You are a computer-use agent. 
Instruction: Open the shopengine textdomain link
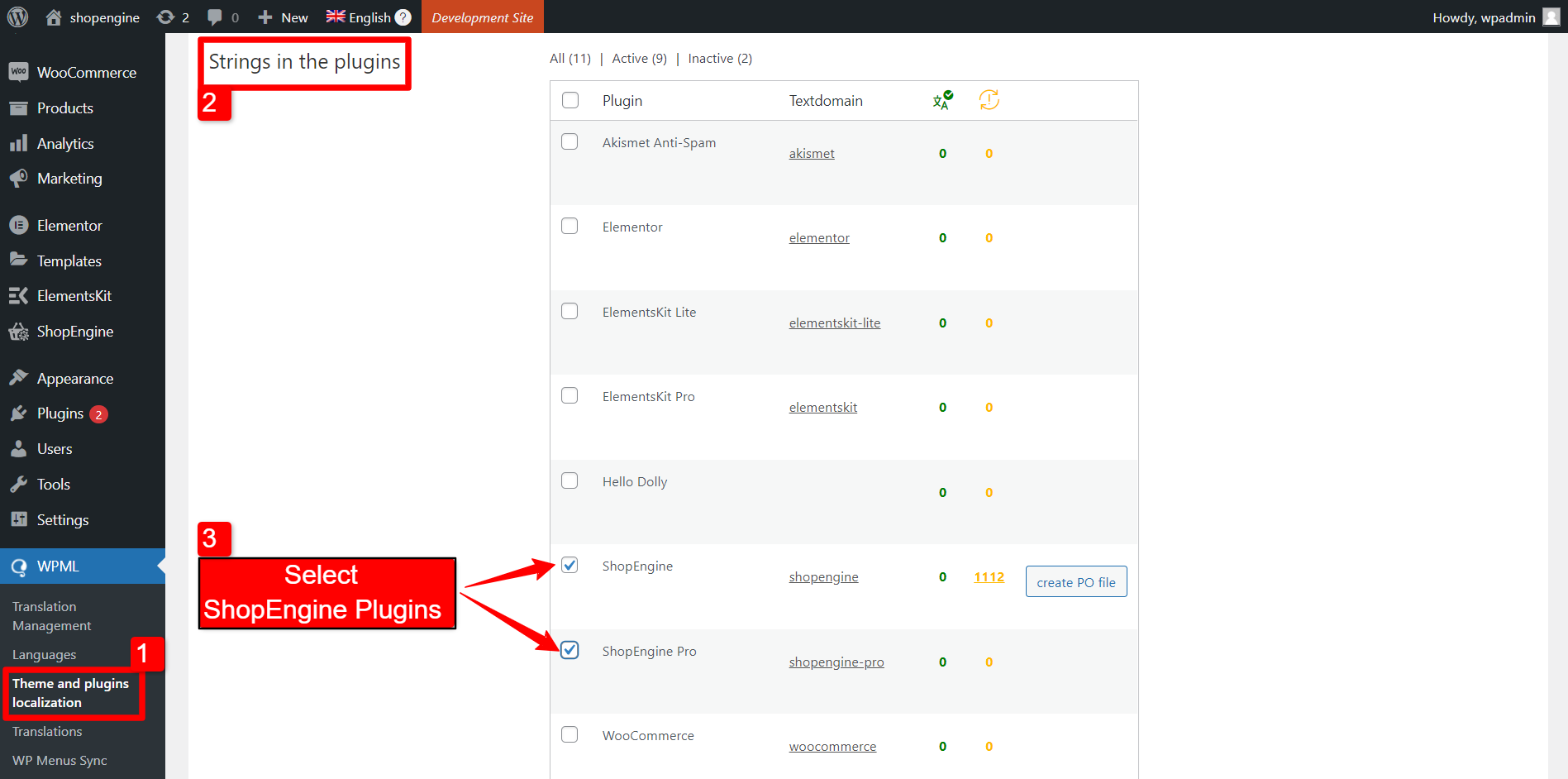coord(823,576)
